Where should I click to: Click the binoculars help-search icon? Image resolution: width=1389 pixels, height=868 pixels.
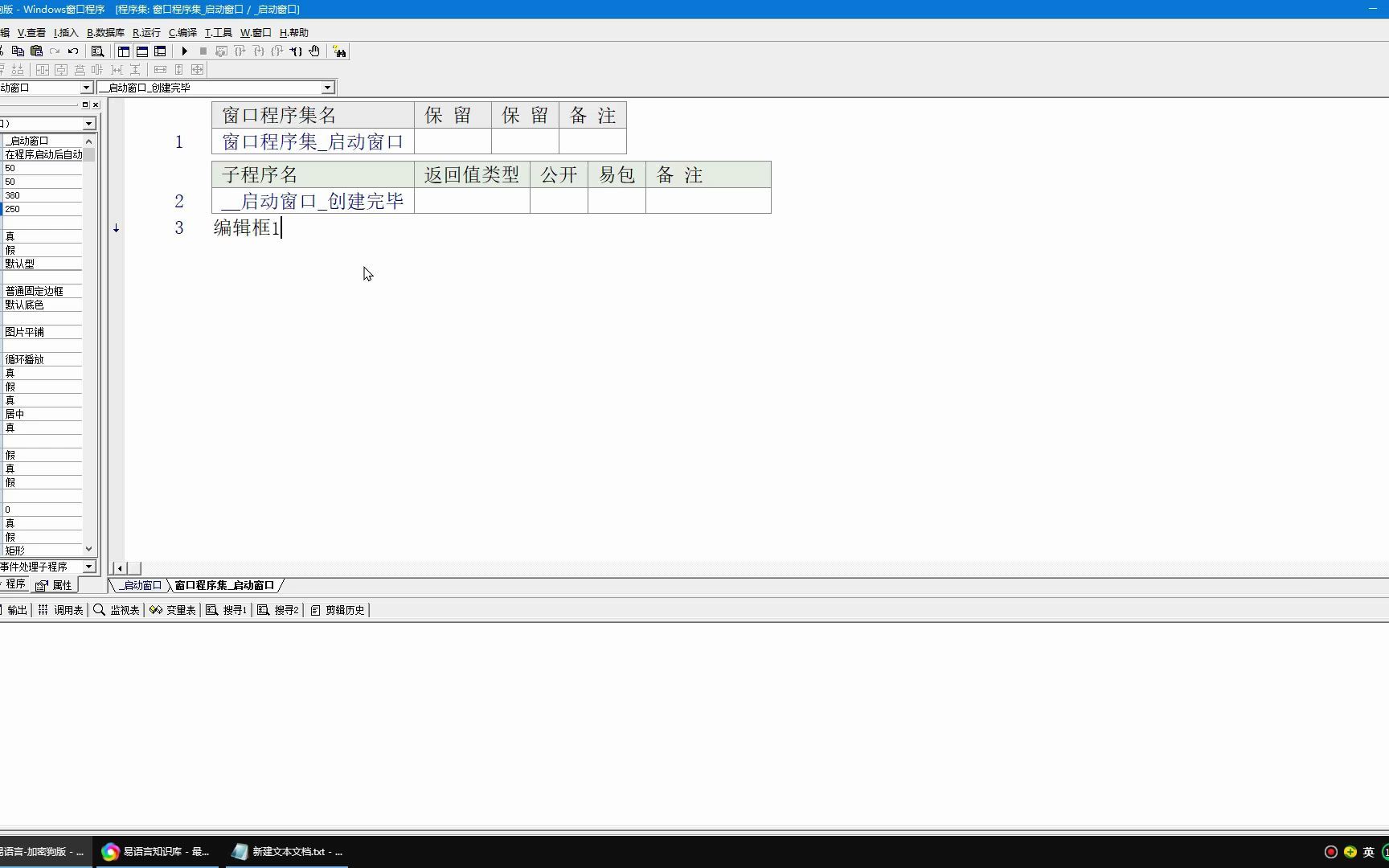pos(339,51)
